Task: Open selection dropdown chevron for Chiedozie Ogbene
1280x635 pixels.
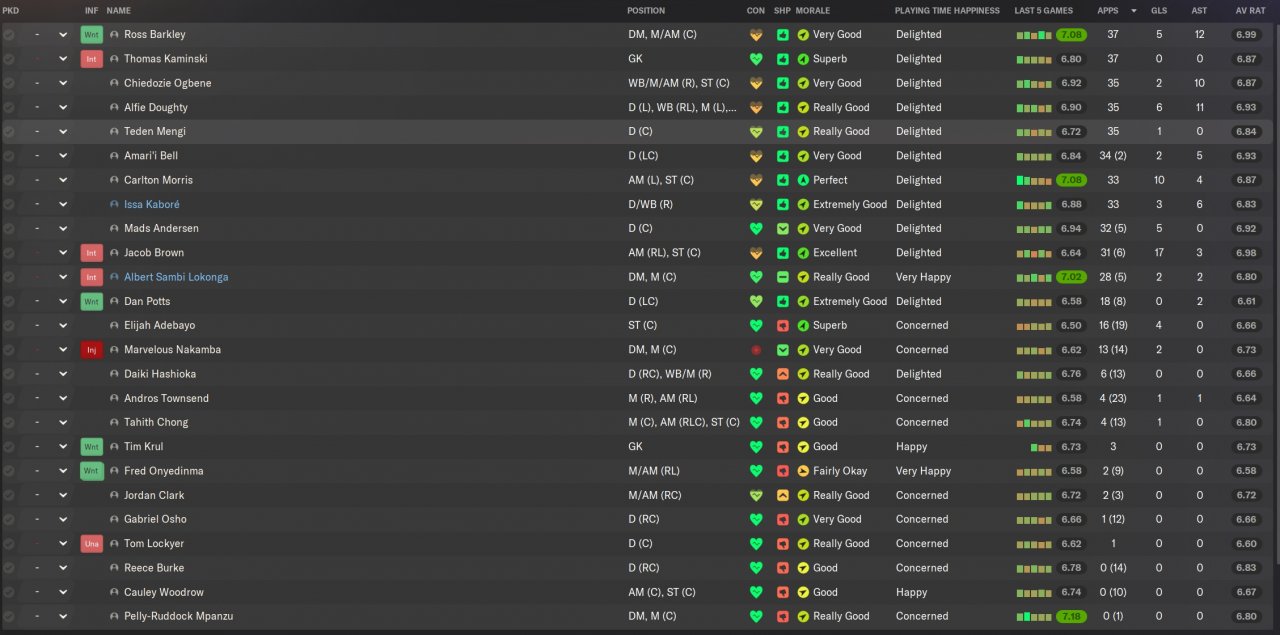Action: coord(63,83)
